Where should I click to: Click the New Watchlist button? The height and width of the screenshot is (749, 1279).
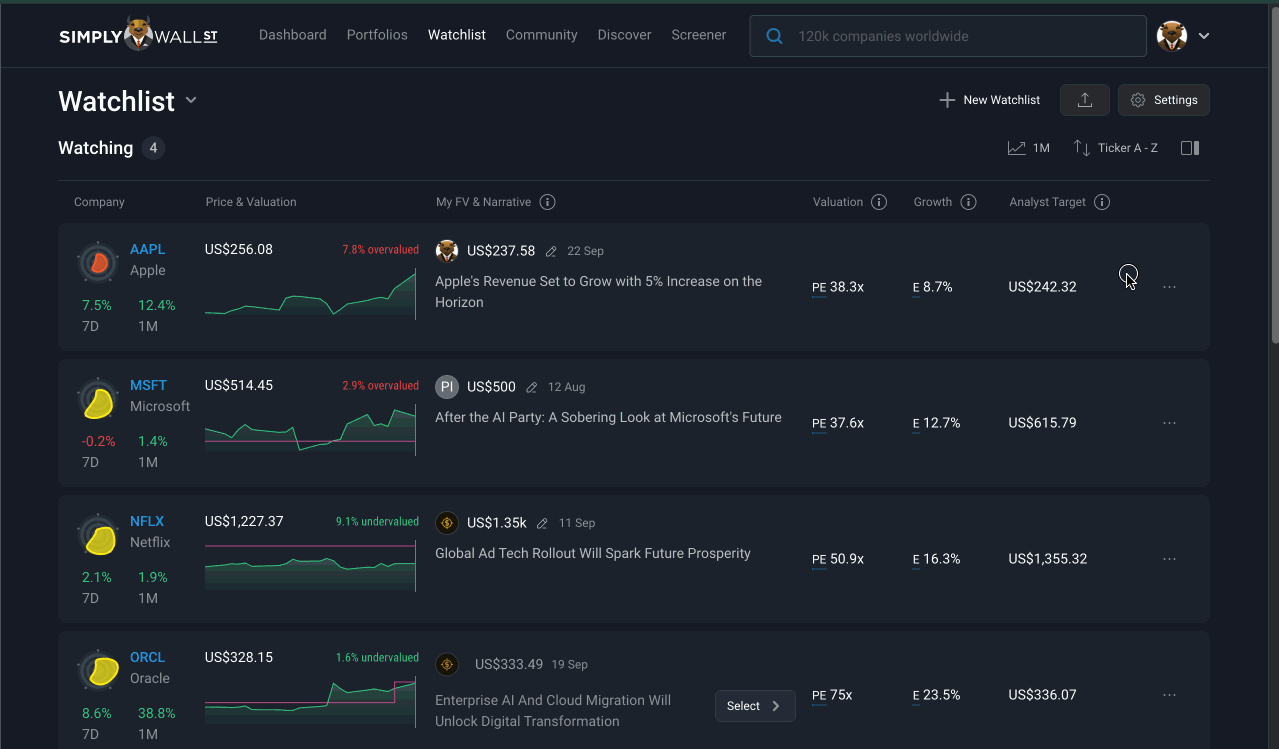pyautogui.click(x=990, y=100)
